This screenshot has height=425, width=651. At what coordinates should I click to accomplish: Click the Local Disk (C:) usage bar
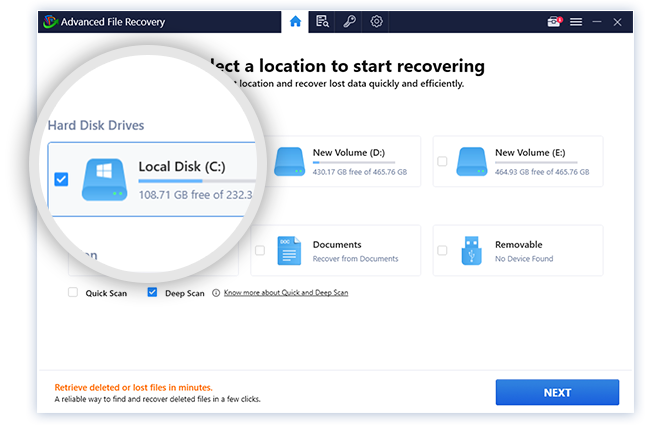coord(197,181)
